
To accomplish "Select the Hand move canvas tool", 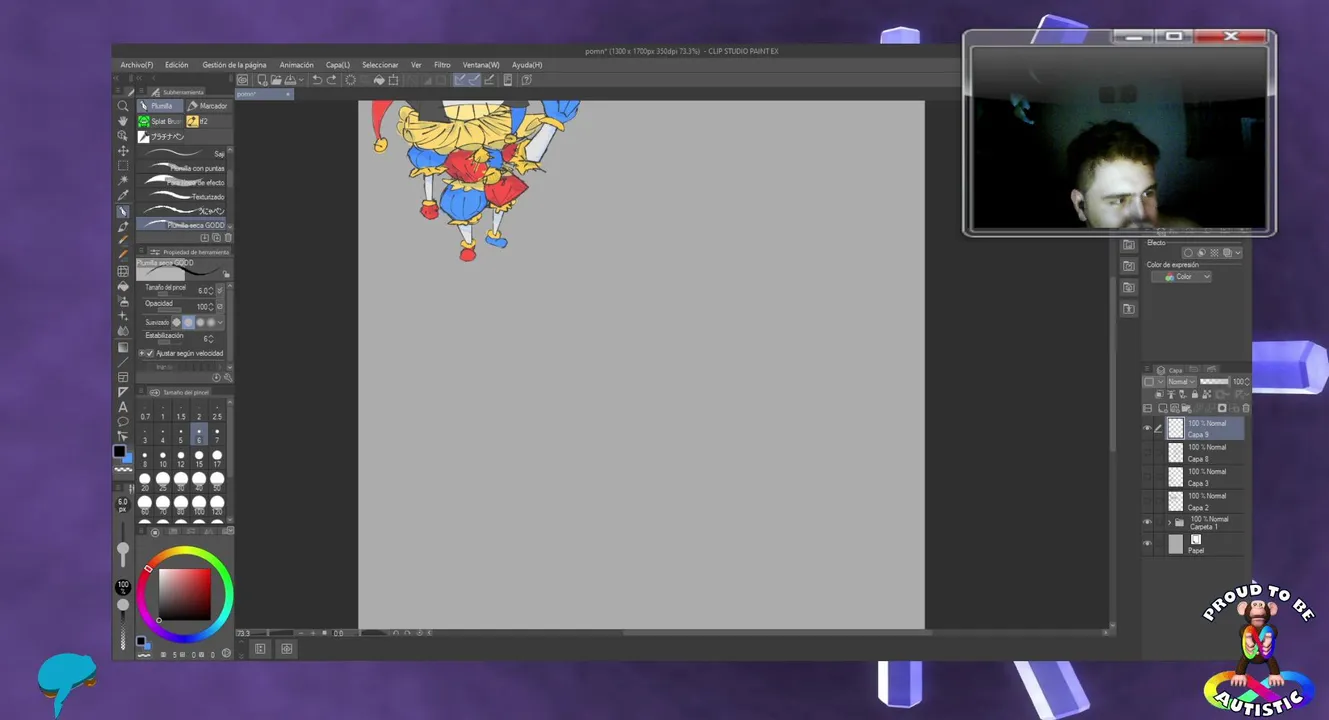I will click(123, 120).
